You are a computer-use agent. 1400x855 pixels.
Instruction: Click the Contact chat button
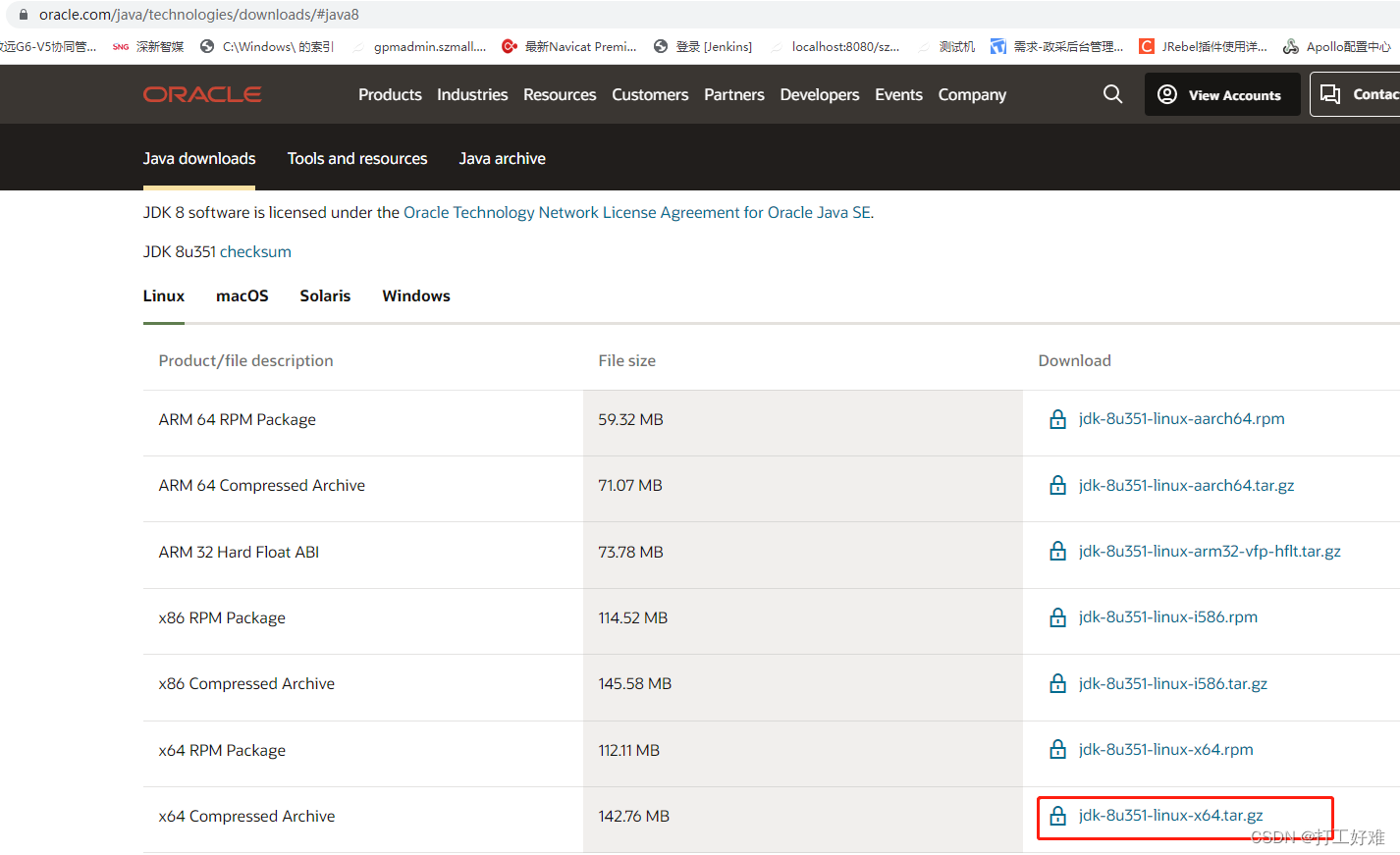(1356, 94)
